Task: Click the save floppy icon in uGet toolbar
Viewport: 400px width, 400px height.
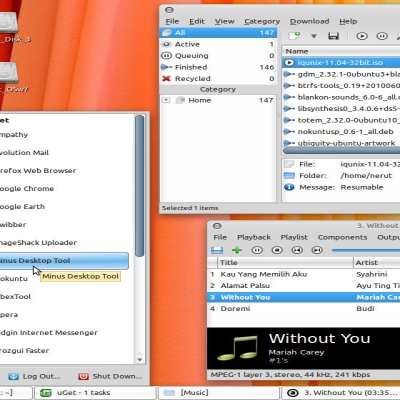Action: pyautogui.click(x=333, y=36)
